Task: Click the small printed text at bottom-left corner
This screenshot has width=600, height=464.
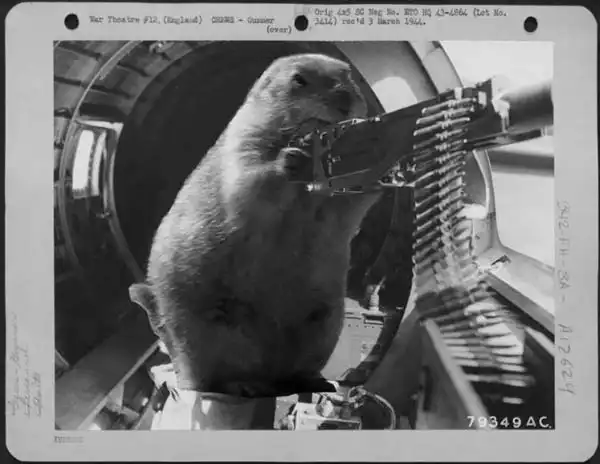Action: pyautogui.click(x=68, y=438)
